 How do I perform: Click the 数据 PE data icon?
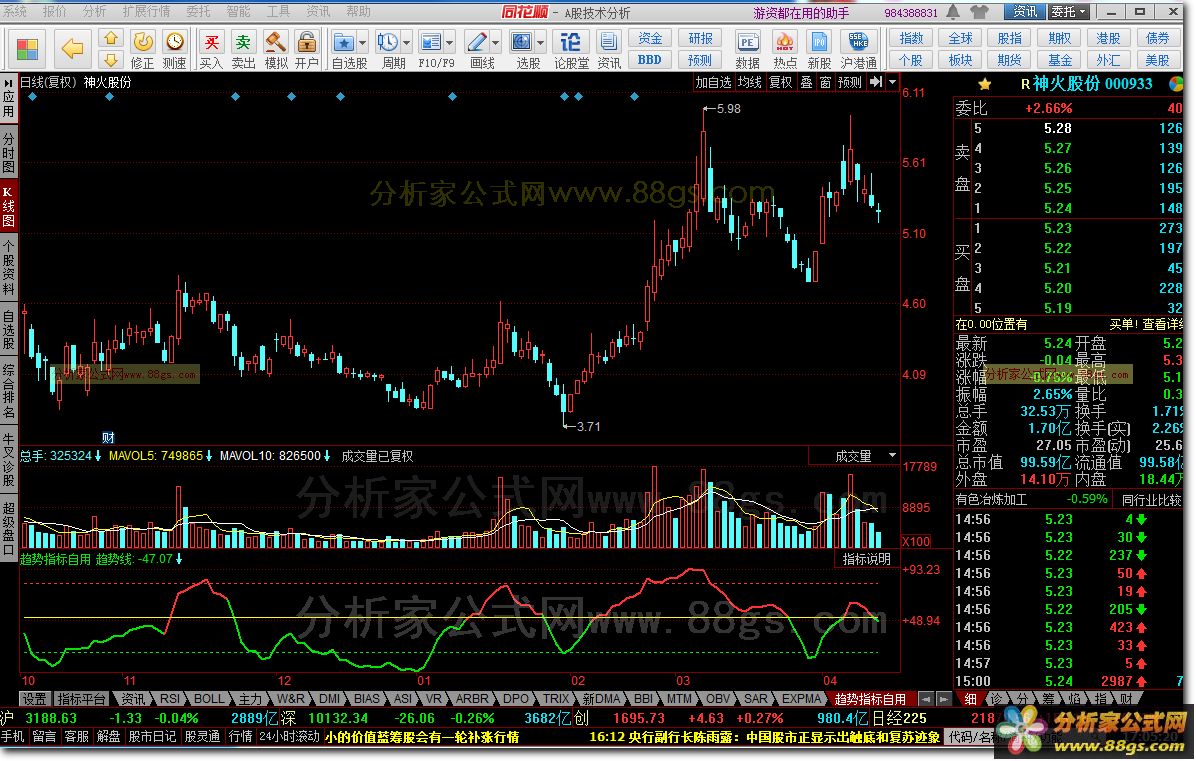pos(747,50)
